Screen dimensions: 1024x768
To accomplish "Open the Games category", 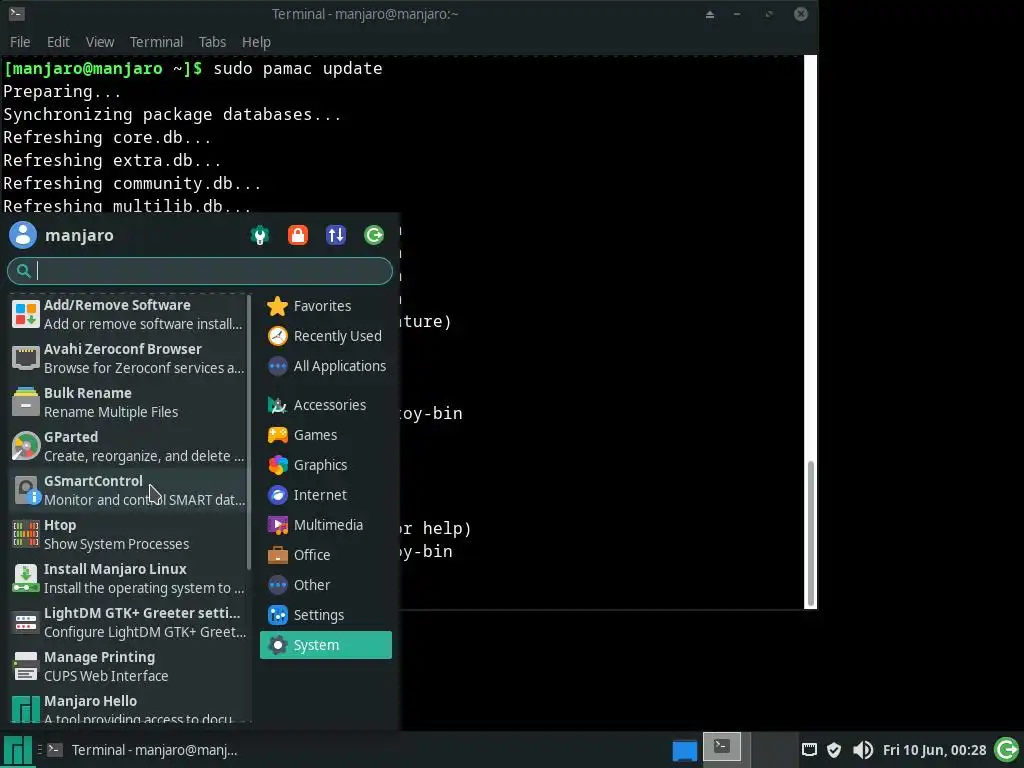I will click(x=326, y=435).
